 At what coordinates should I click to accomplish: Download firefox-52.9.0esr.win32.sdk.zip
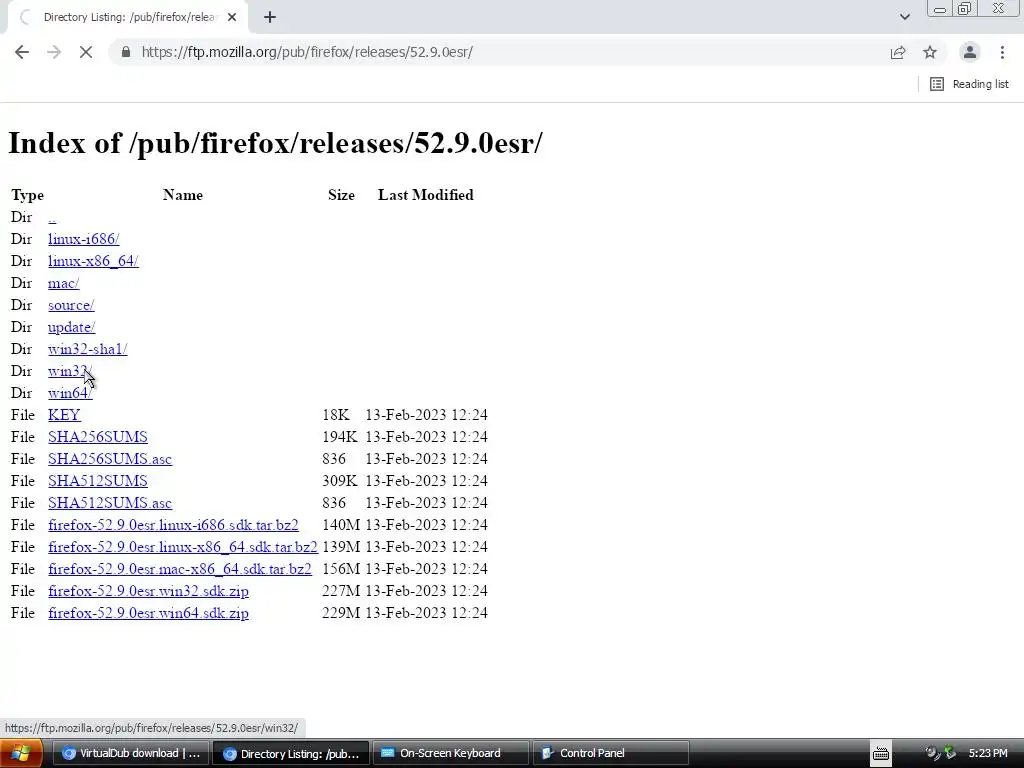148,591
